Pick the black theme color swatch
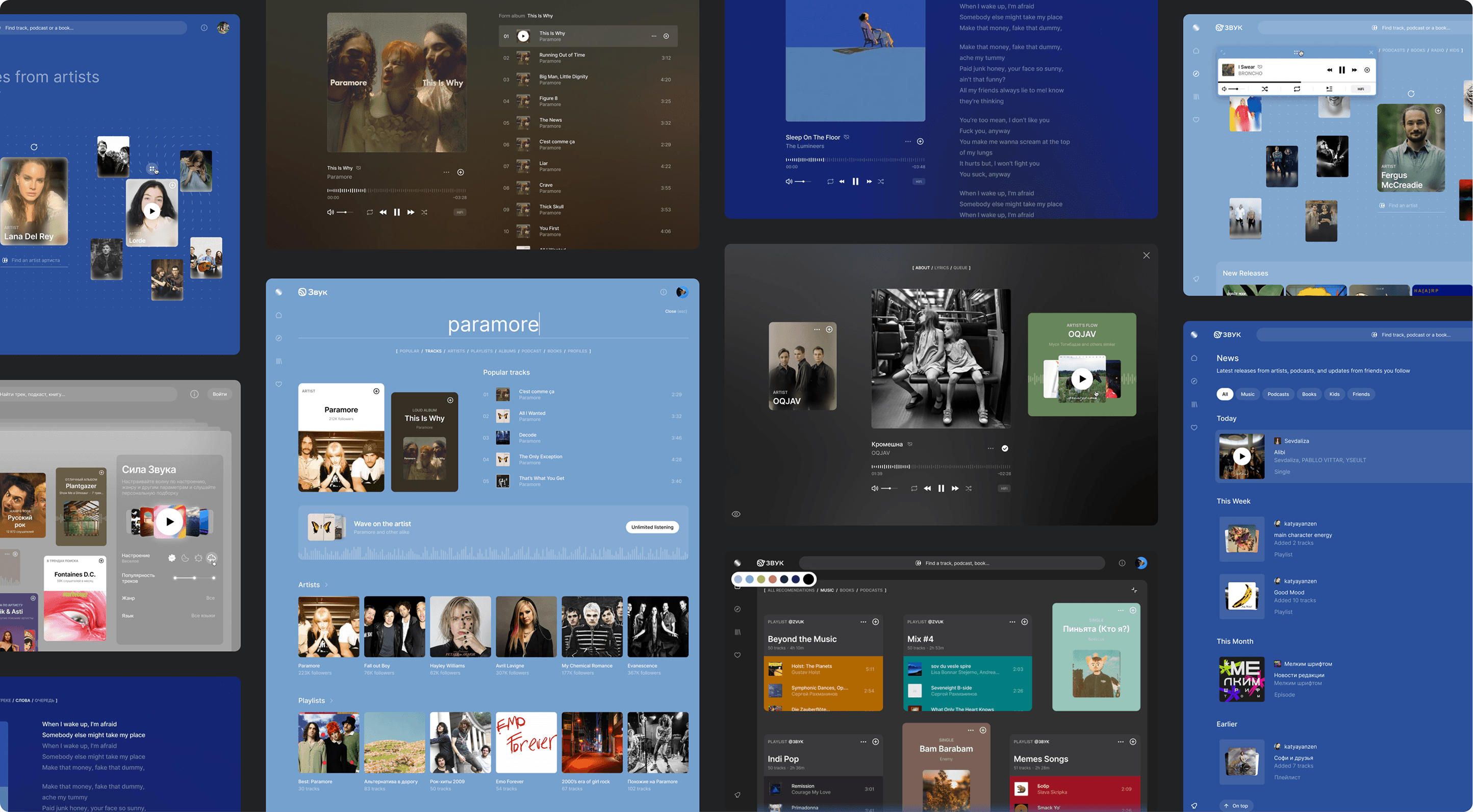 click(808, 579)
